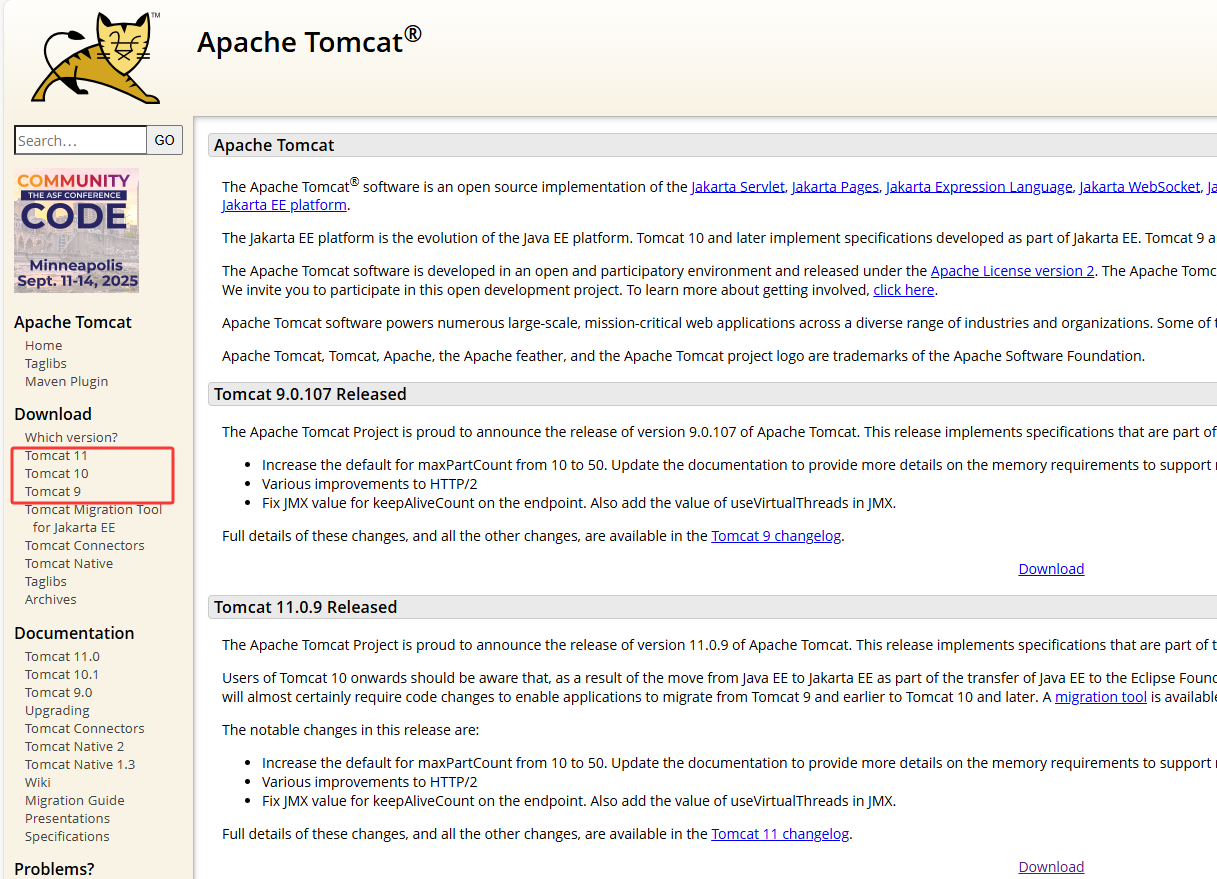Image resolution: width=1217 pixels, height=879 pixels.
Task: Click the Apache Tomcat content section heading
Action: point(274,145)
